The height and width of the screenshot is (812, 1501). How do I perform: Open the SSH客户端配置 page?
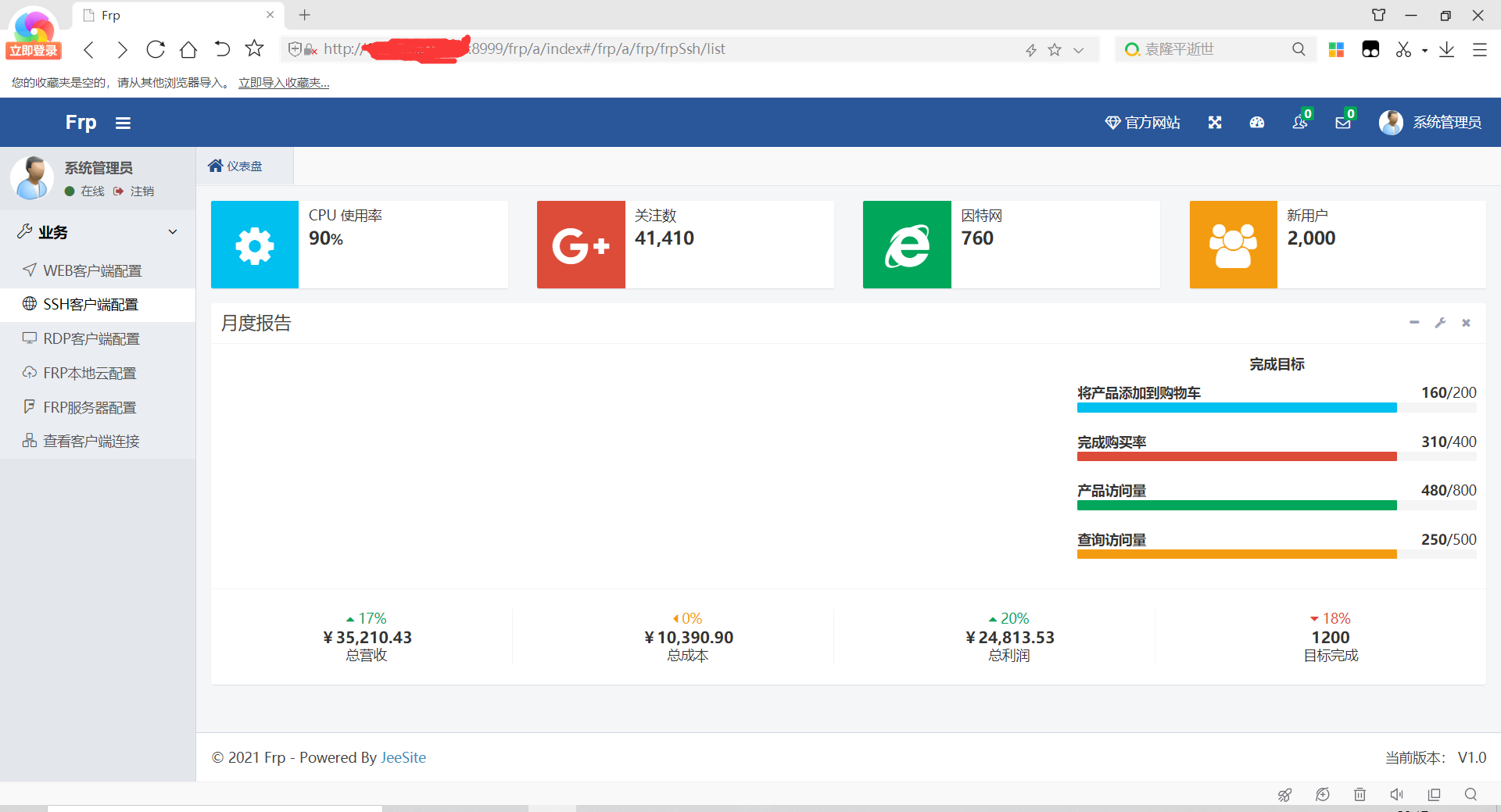coord(91,304)
